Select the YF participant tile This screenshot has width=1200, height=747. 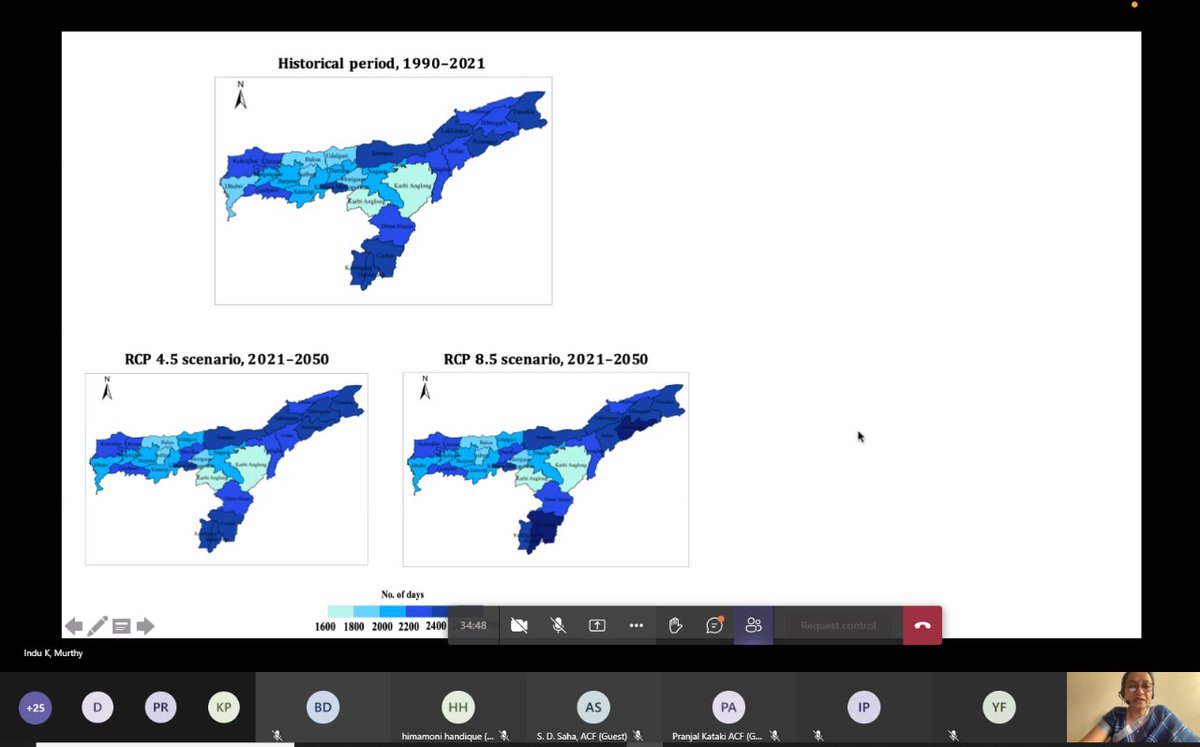pyautogui.click(x=998, y=709)
